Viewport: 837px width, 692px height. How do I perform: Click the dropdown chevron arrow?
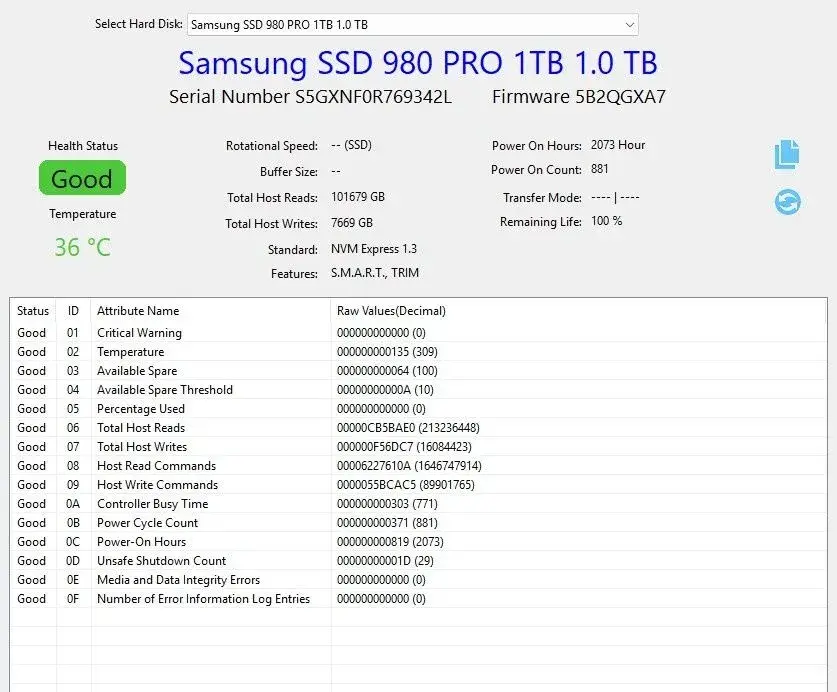629,25
